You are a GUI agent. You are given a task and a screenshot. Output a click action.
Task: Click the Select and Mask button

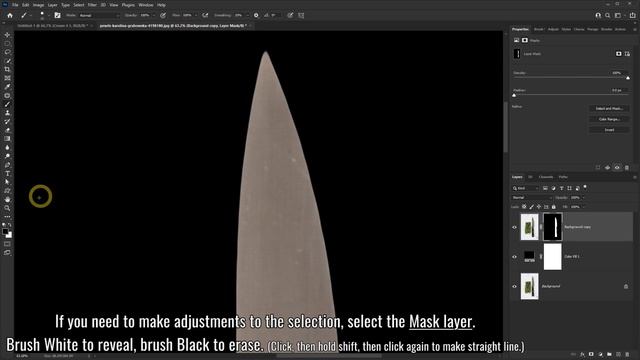[609, 109]
